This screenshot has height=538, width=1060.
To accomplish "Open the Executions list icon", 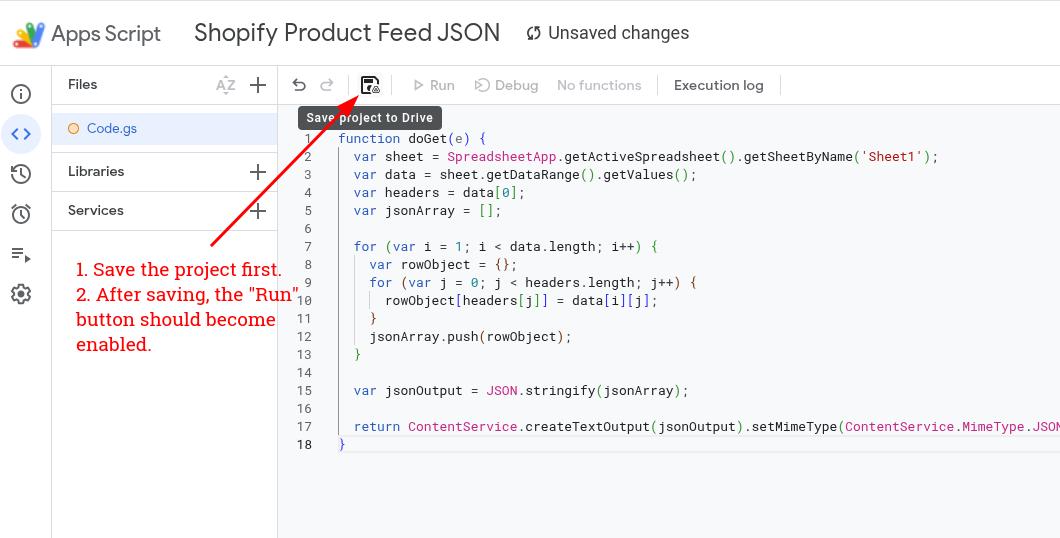I will click(x=21, y=254).
